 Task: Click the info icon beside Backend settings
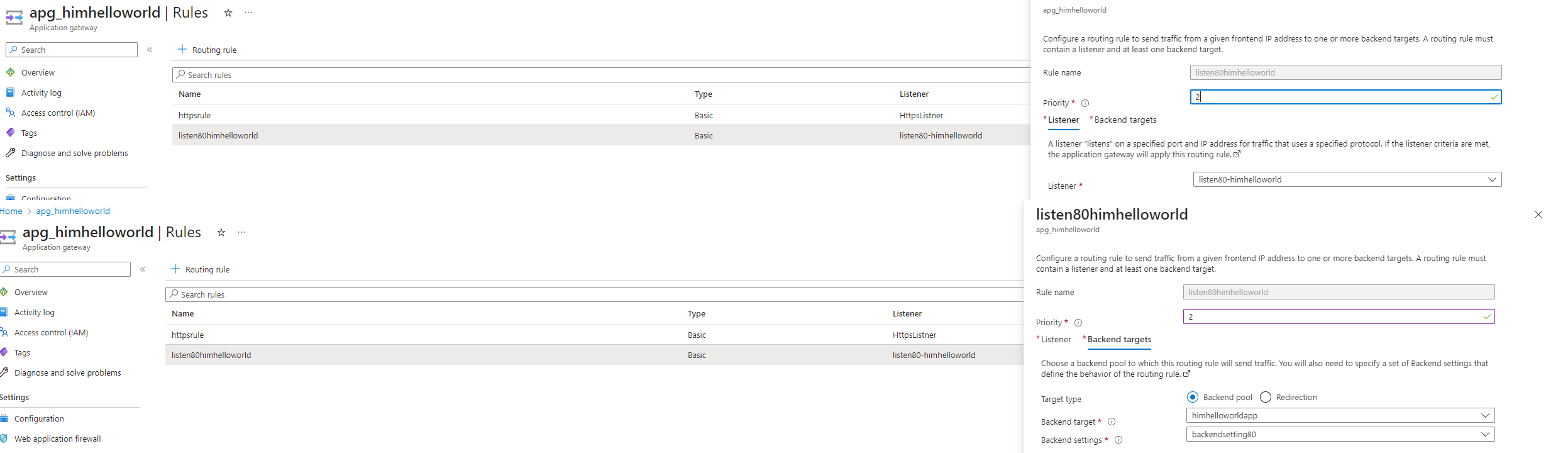click(1118, 440)
